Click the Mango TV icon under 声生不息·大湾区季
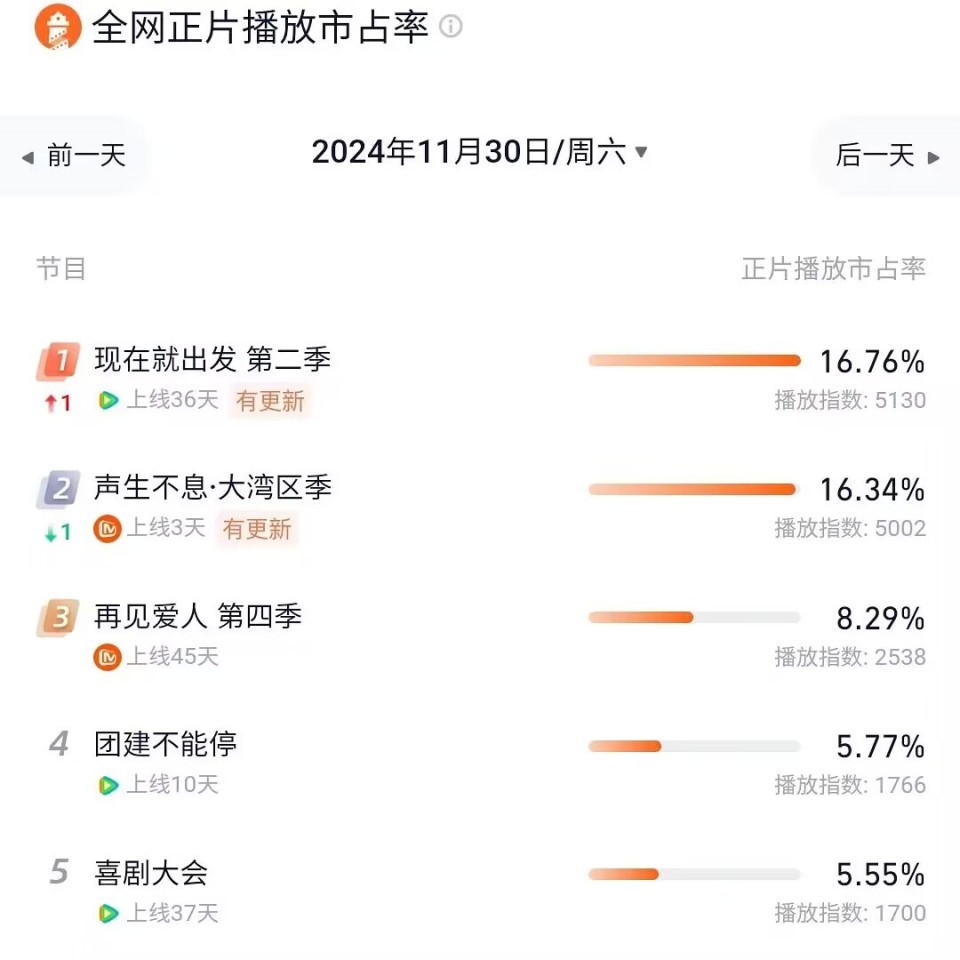The width and height of the screenshot is (960, 960). [107, 529]
